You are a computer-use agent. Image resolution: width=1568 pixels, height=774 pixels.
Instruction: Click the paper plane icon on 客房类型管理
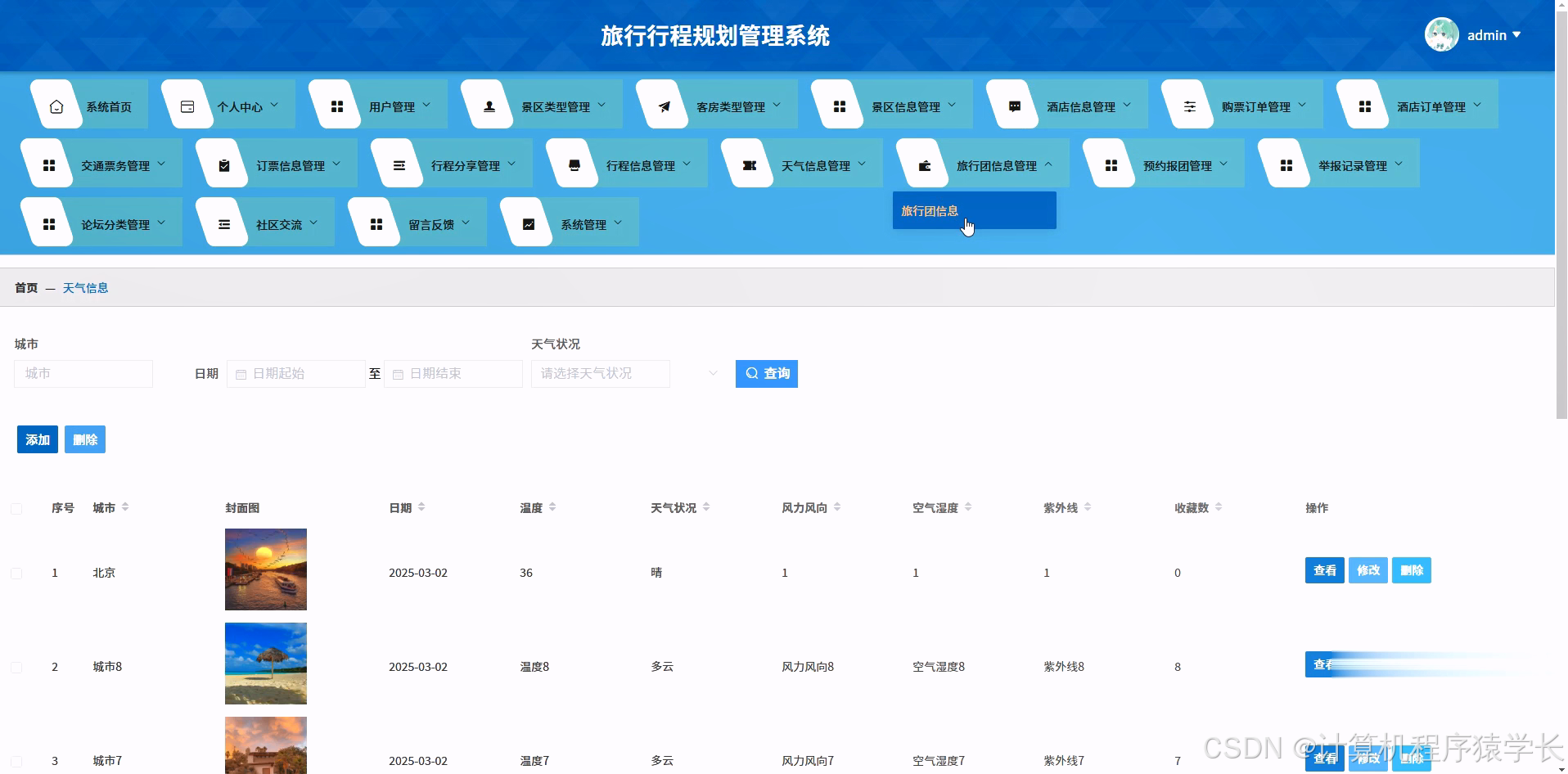click(665, 105)
